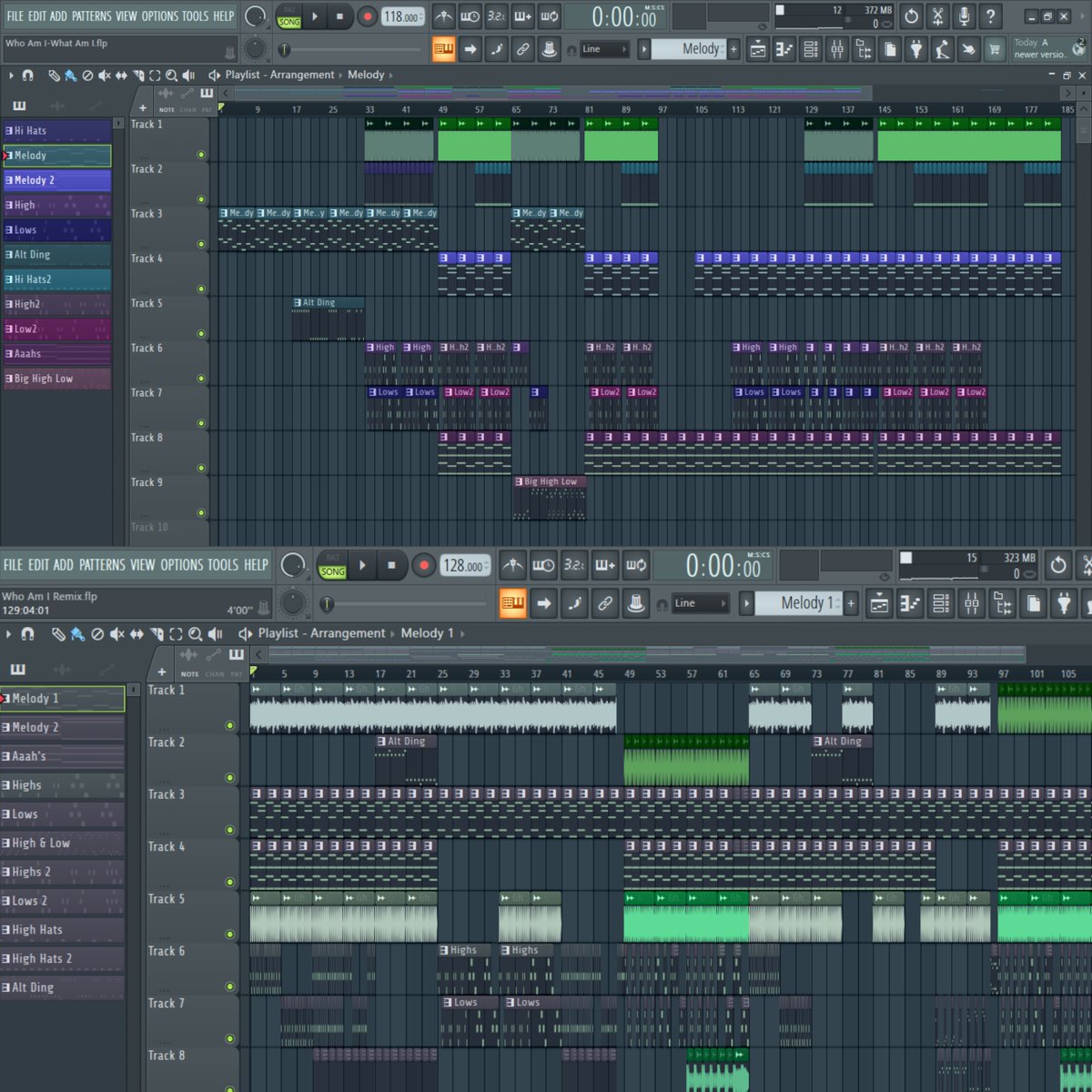Open the OPTIONS menu in the top window
Image resolution: width=1092 pixels, height=1092 pixels.
(161, 16)
